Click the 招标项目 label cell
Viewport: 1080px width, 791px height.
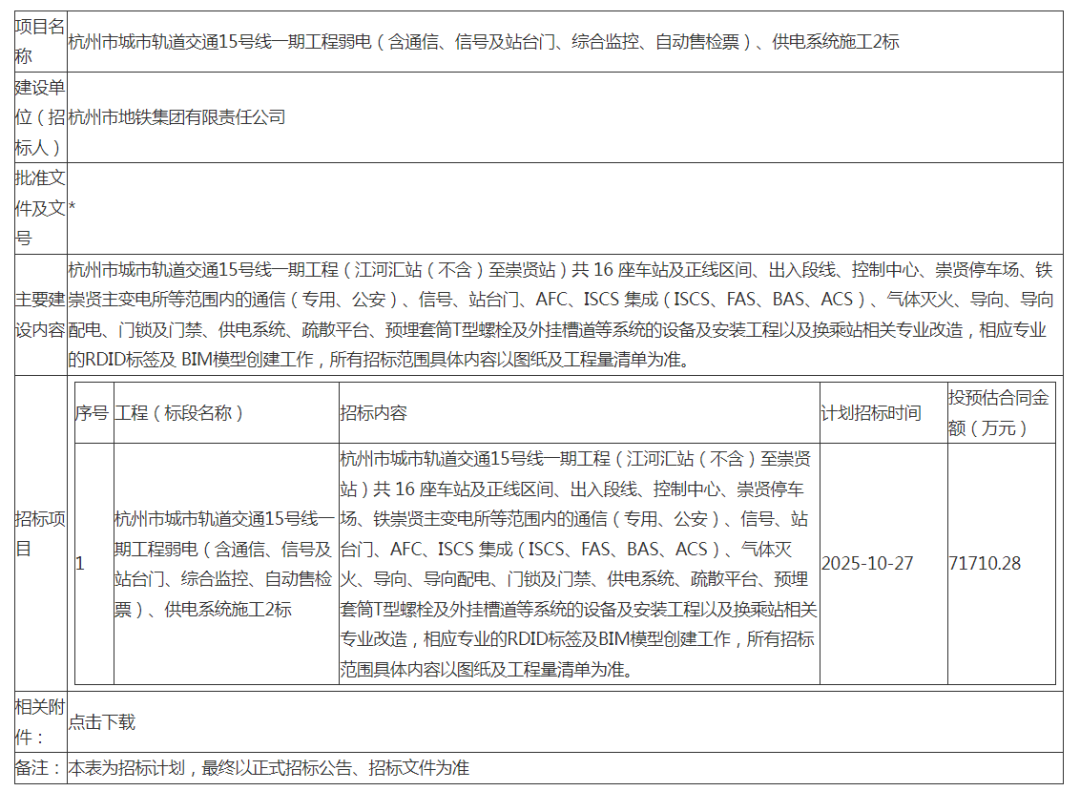point(40,533)
